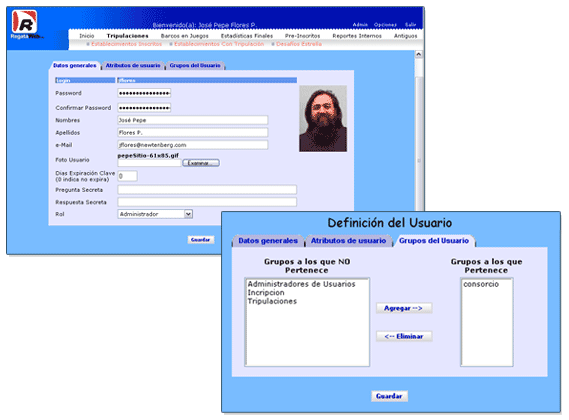
Task: Click the Nombres field containing José Pepe
Action: click(x=193, y=120)
